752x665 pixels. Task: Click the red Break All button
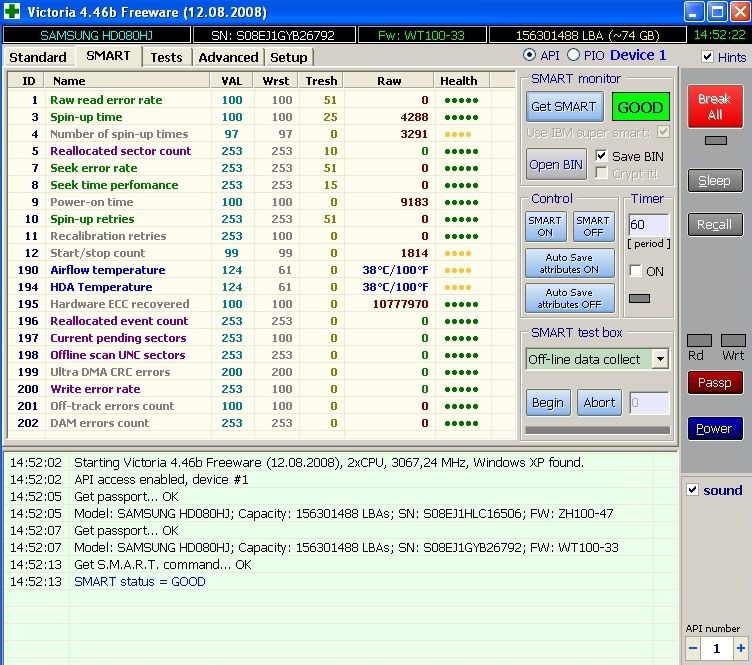(x=715, y=106)
